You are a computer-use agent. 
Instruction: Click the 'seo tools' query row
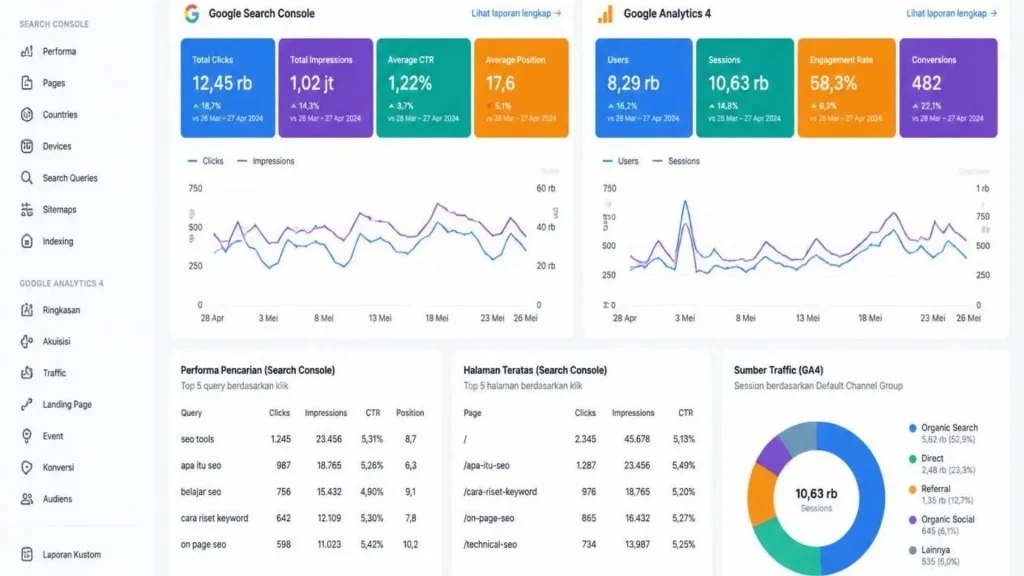coord(302,439)
